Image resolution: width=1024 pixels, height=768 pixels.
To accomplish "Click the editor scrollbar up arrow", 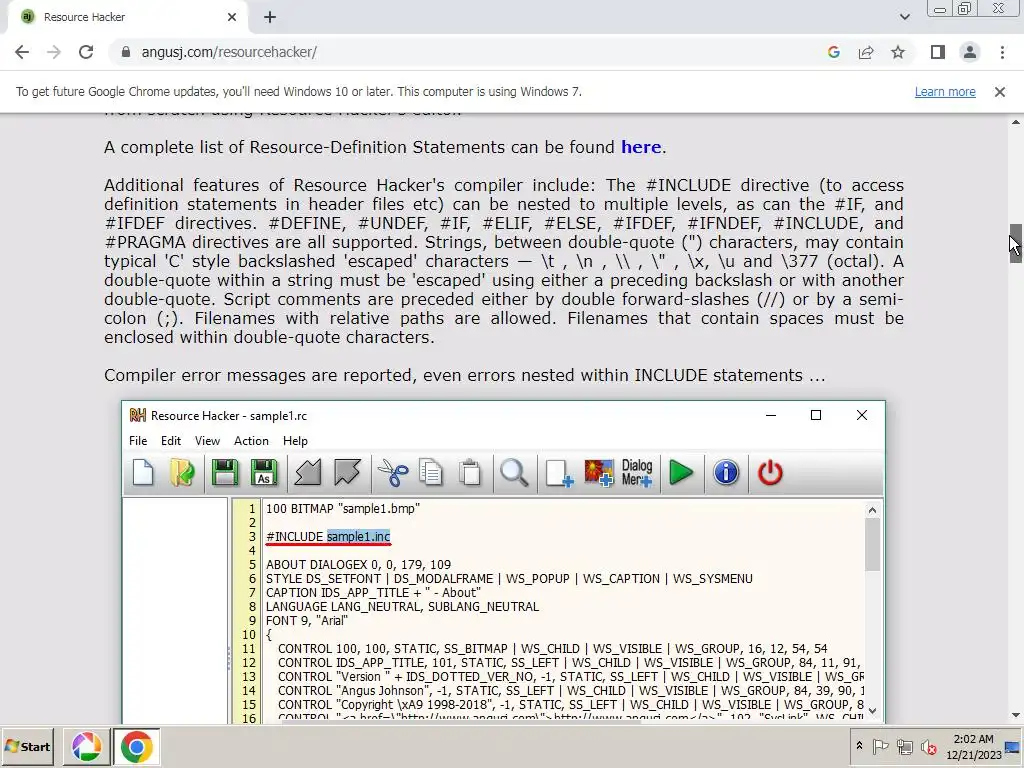I will click(872, 510).
